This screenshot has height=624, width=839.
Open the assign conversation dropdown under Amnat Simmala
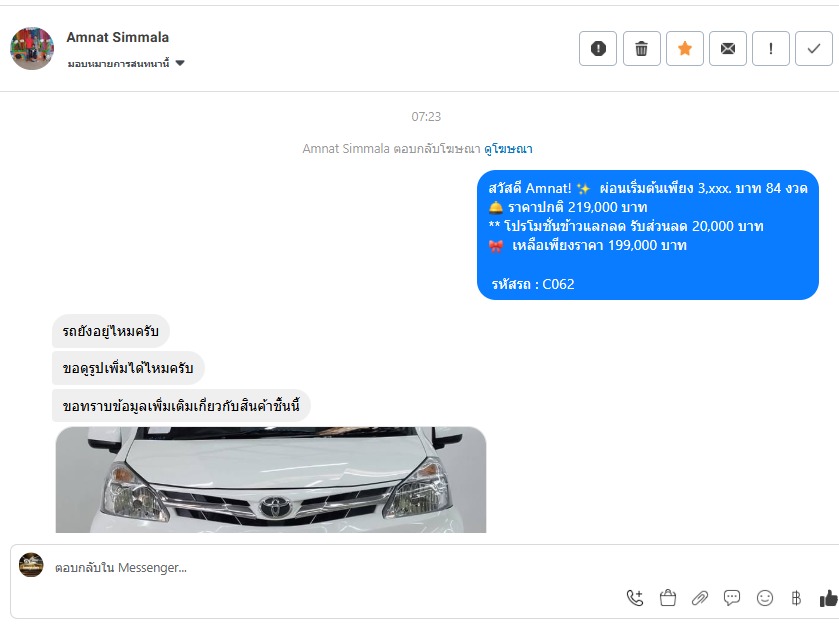(126, 64)
